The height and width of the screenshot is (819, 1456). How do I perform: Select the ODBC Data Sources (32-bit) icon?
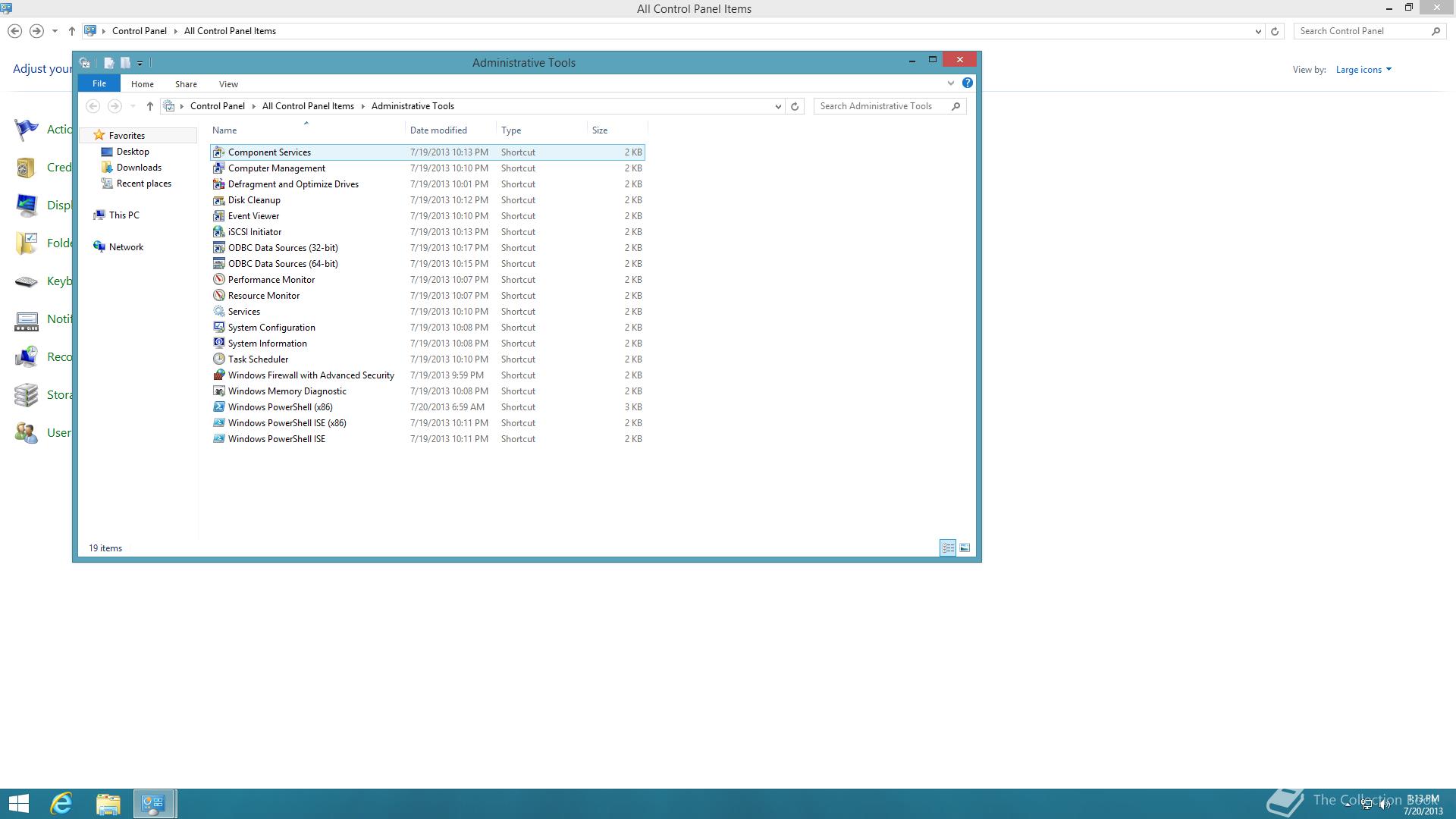tap(219, 248)
